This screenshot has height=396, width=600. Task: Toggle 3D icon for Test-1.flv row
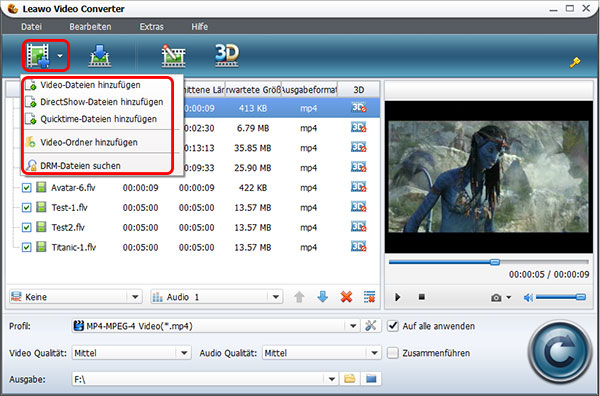coord(359,207)
